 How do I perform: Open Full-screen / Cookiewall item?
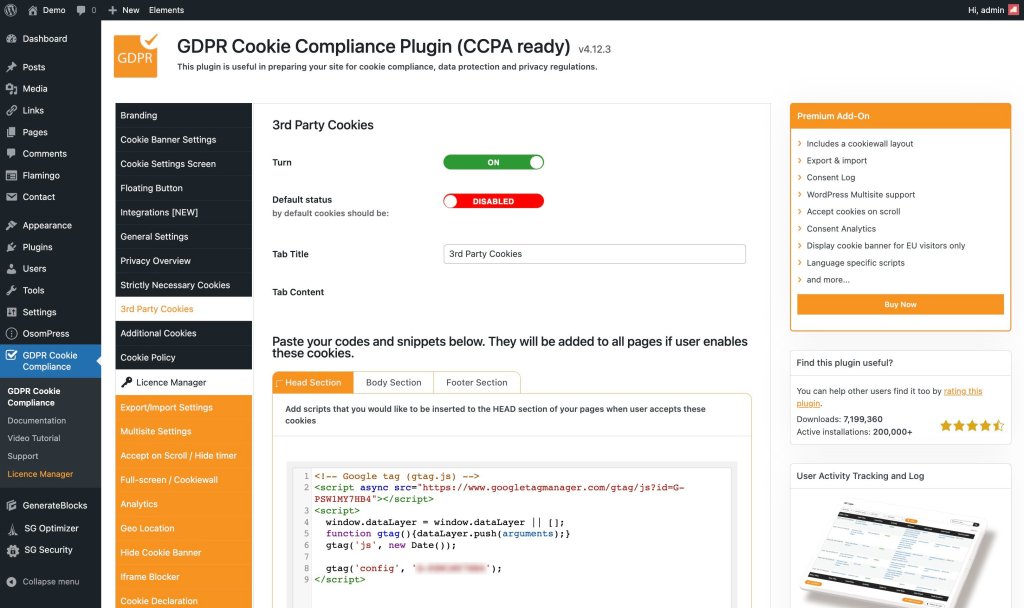[x=184, y=479]
